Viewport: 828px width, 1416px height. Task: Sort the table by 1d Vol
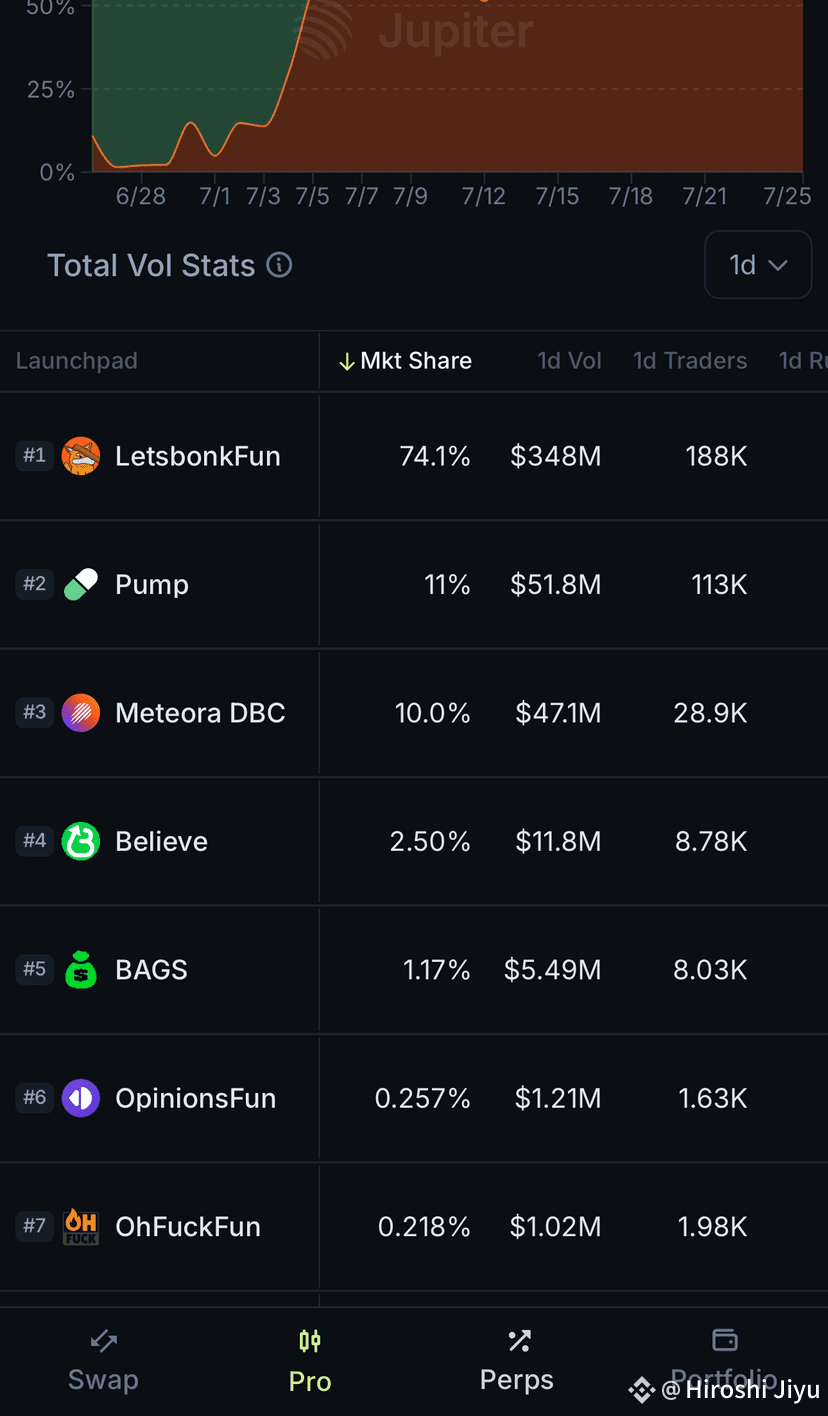tap(570, 361)
